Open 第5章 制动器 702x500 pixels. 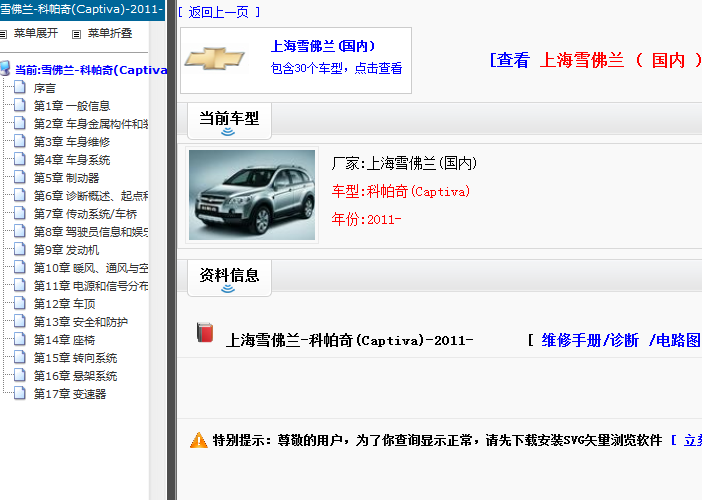coord(67,178)
